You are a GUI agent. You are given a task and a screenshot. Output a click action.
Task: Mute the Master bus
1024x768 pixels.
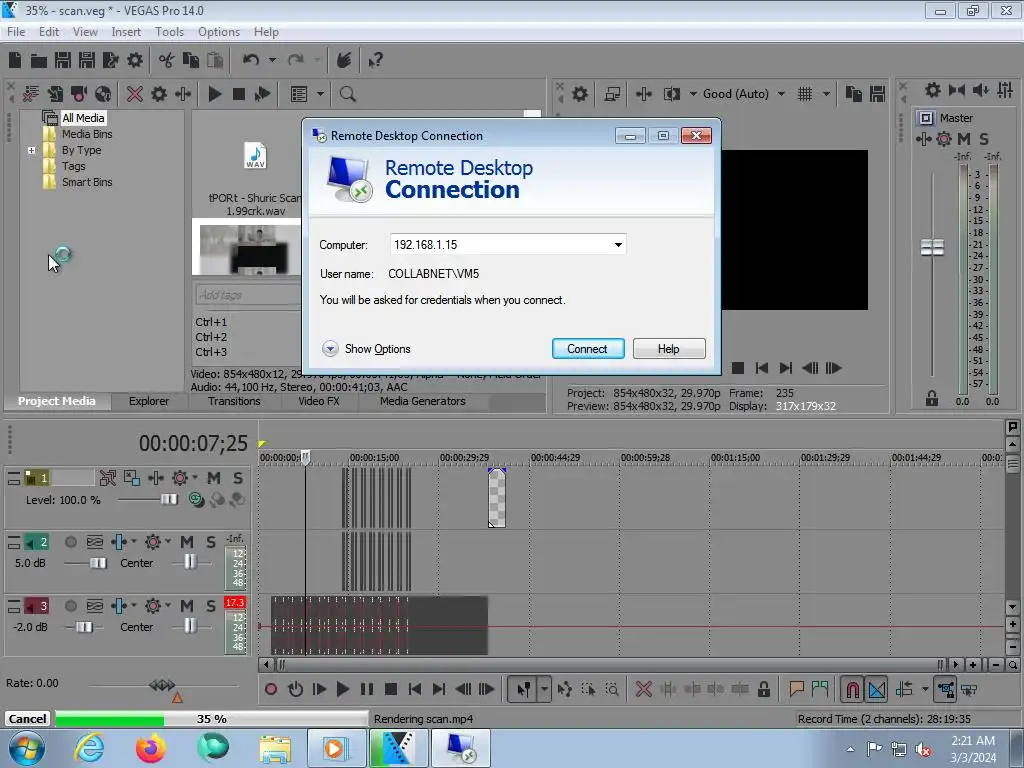[x=964, y=138]
